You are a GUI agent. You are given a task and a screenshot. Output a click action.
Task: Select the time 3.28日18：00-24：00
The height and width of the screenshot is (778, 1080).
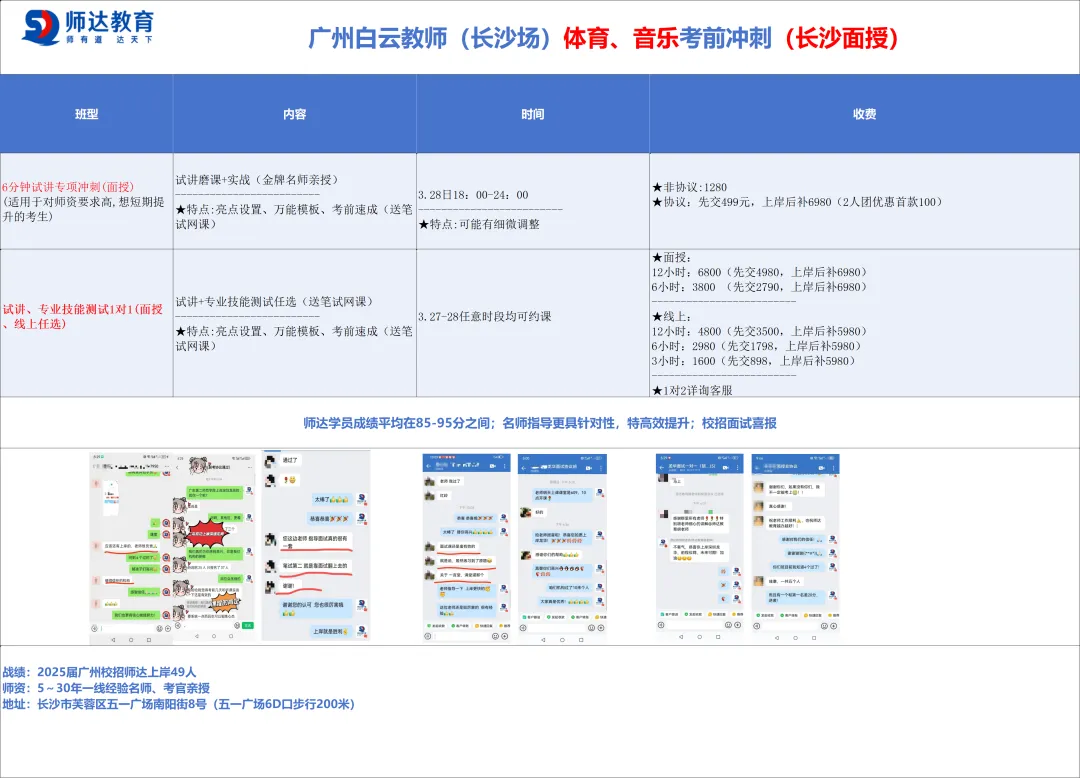coord(473,195)
